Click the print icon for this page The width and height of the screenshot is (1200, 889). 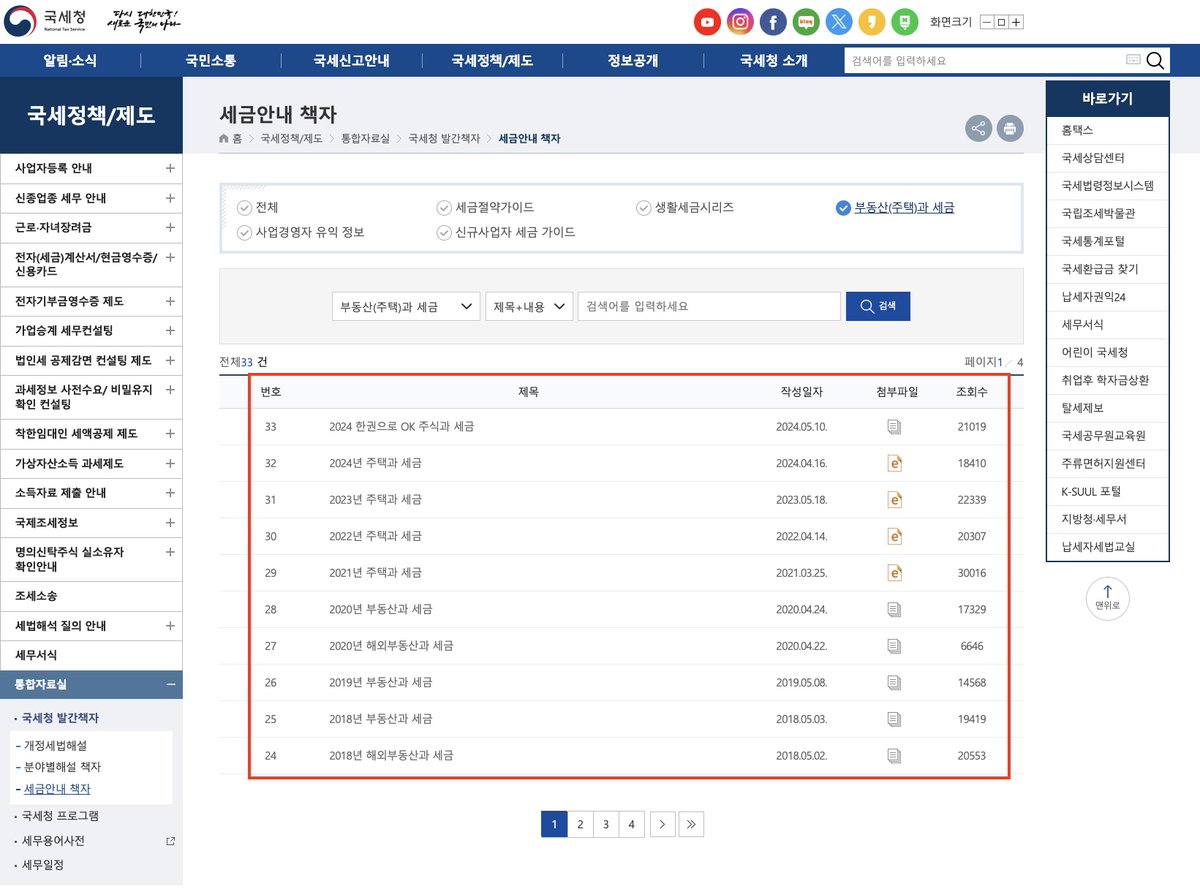(x=1010, y=128)
